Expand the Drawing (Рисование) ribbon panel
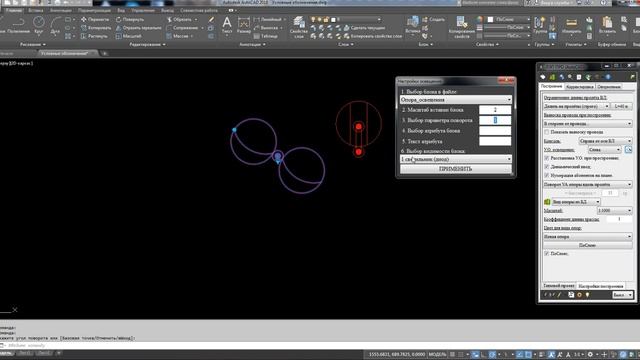This screenshot has width=640, height=360. tap(33, 44)
